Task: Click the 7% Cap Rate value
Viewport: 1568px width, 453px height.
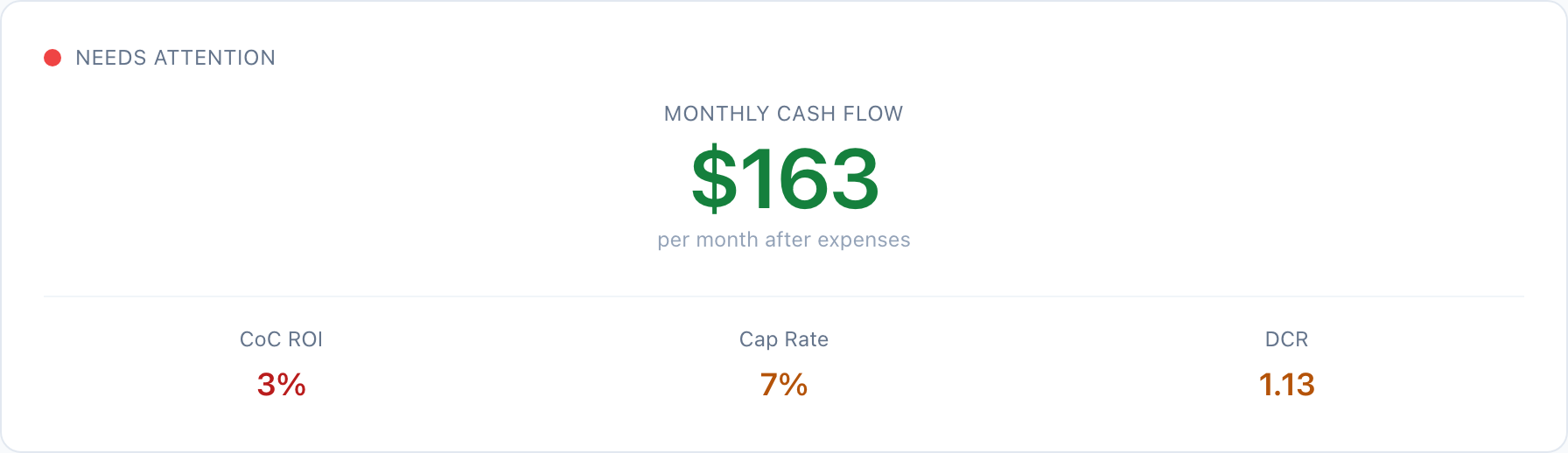Action: pos(783,385)
